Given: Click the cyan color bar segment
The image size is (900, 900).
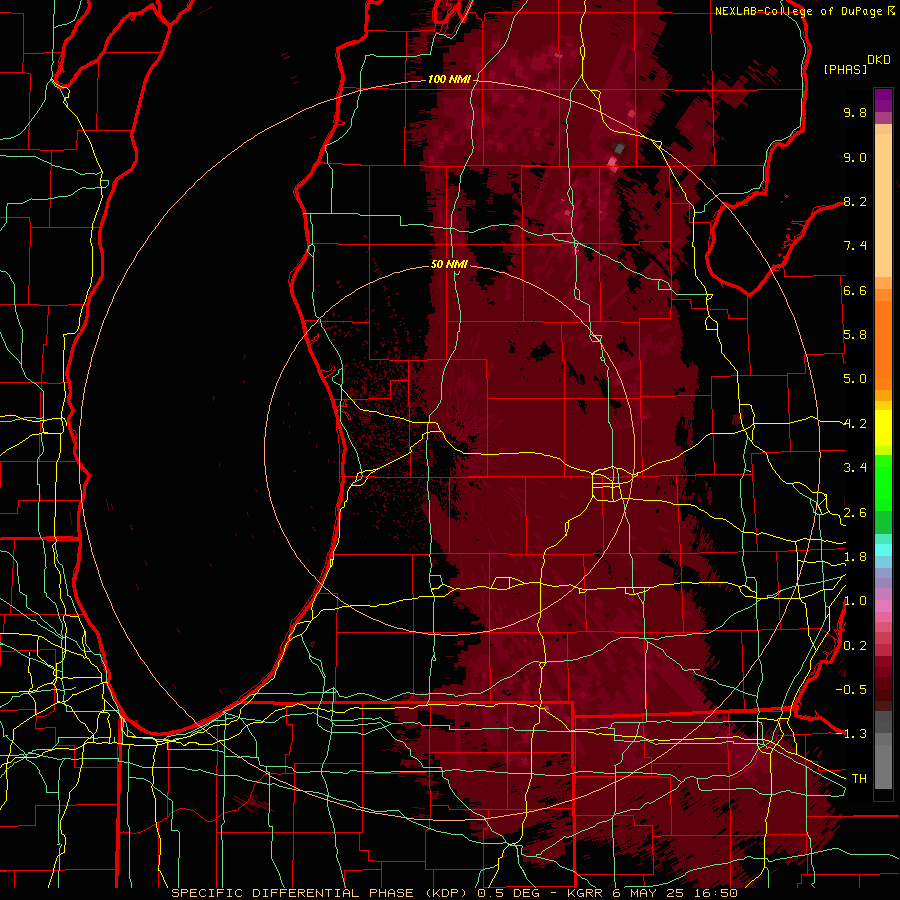Looking at the screenshot, I should coord(883,550).
